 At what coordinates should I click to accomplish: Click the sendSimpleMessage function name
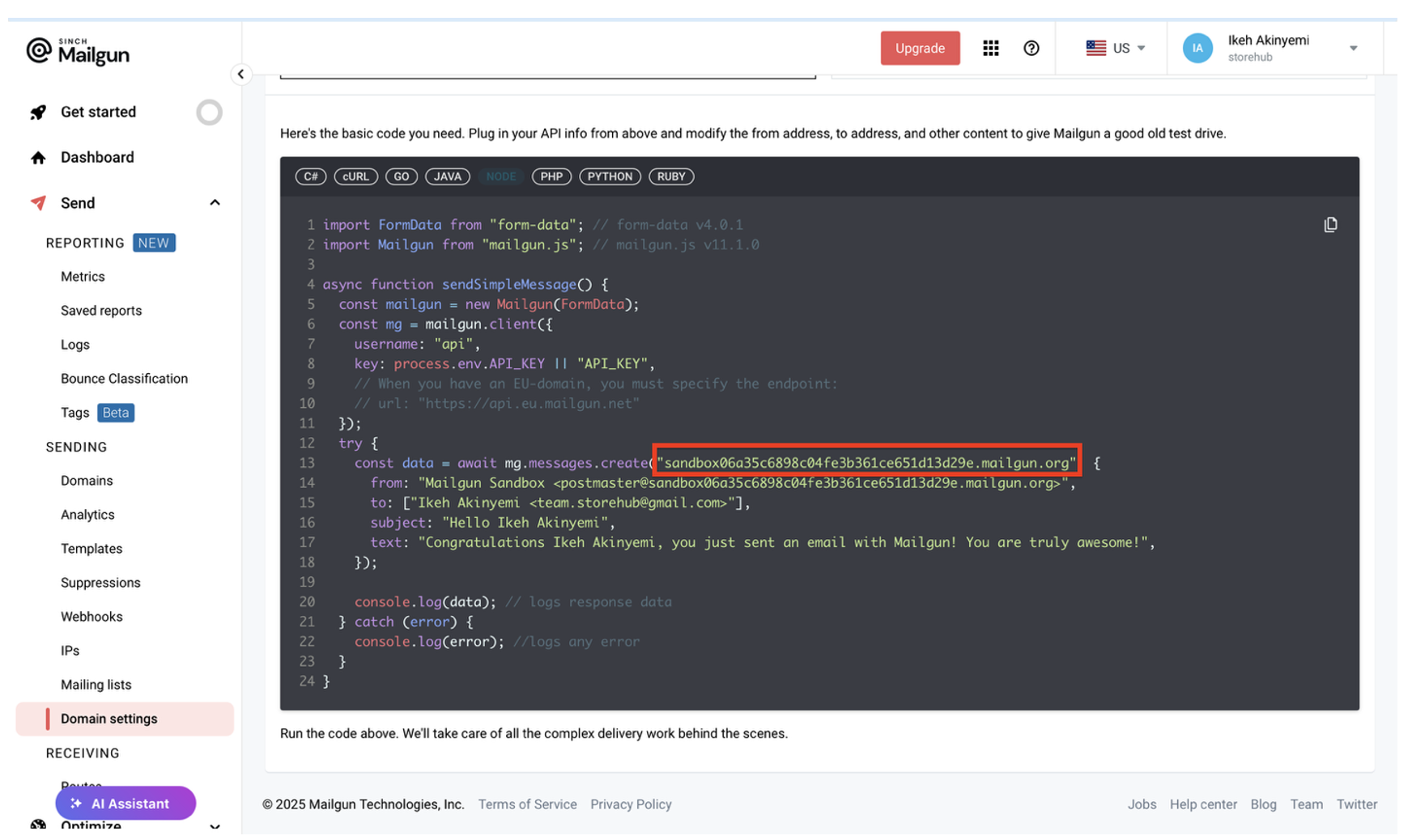tap(508, 285)
